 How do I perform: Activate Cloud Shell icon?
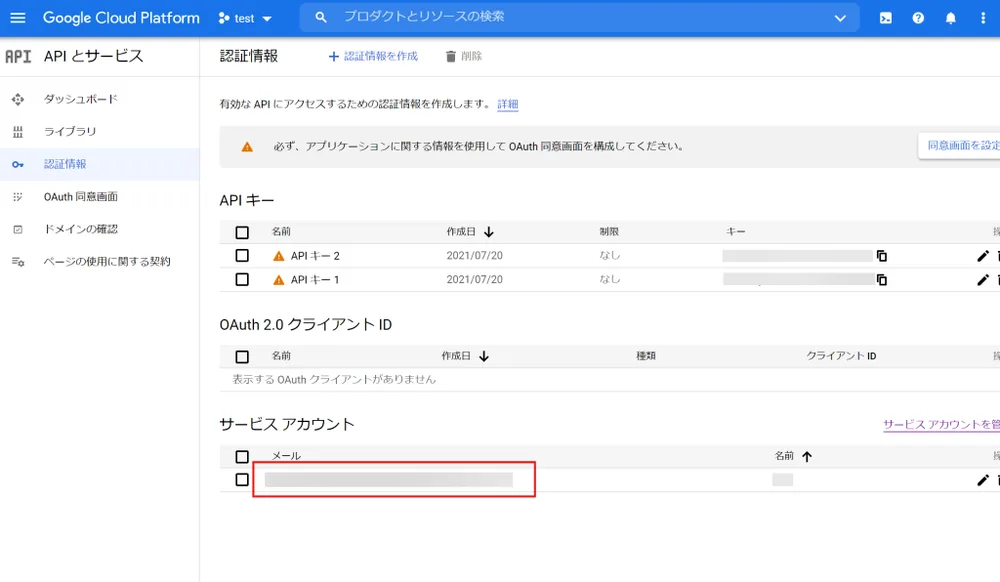(x=886, y=18)
